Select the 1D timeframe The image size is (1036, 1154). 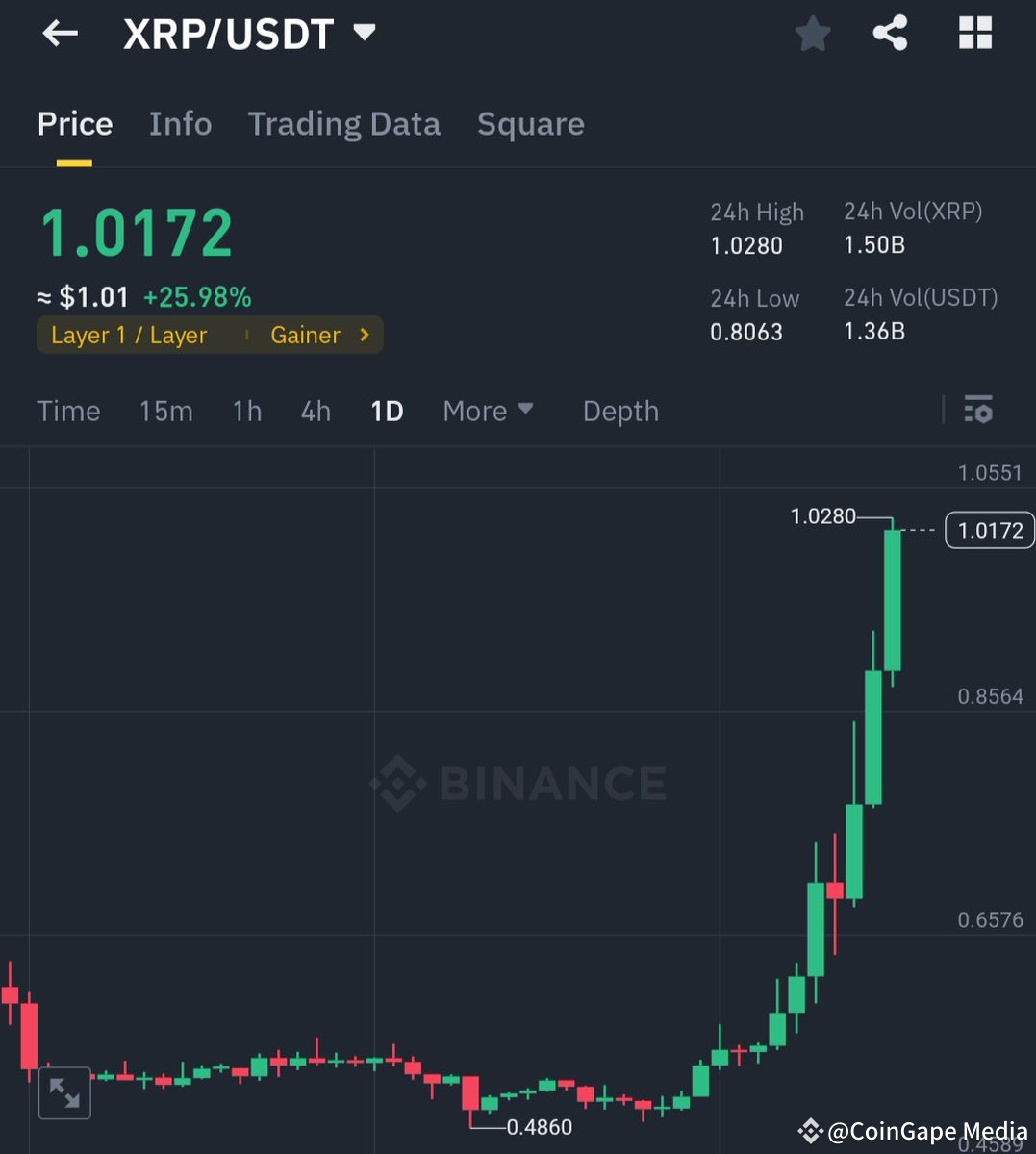point(386,411)
